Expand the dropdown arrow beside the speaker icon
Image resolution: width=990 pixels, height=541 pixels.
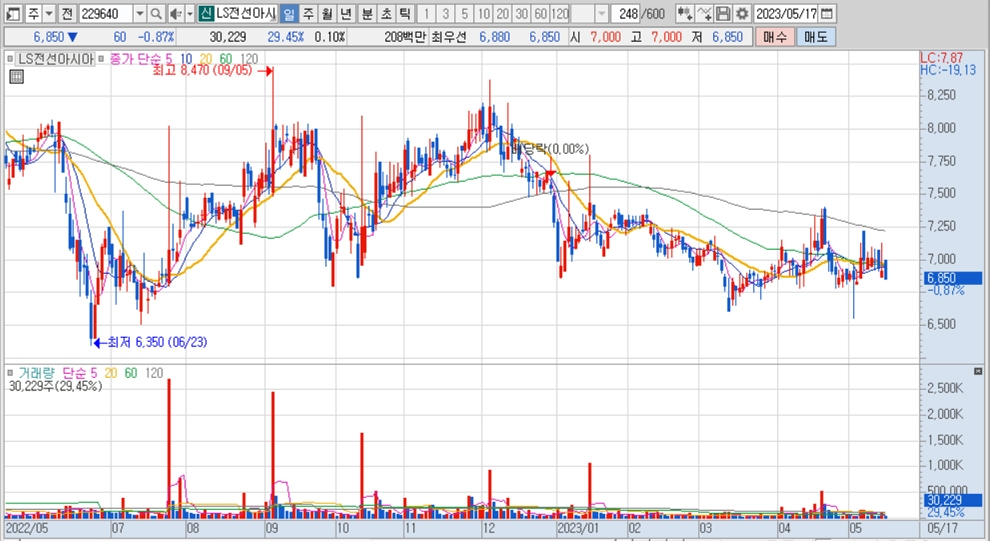(x=189, y=14)
